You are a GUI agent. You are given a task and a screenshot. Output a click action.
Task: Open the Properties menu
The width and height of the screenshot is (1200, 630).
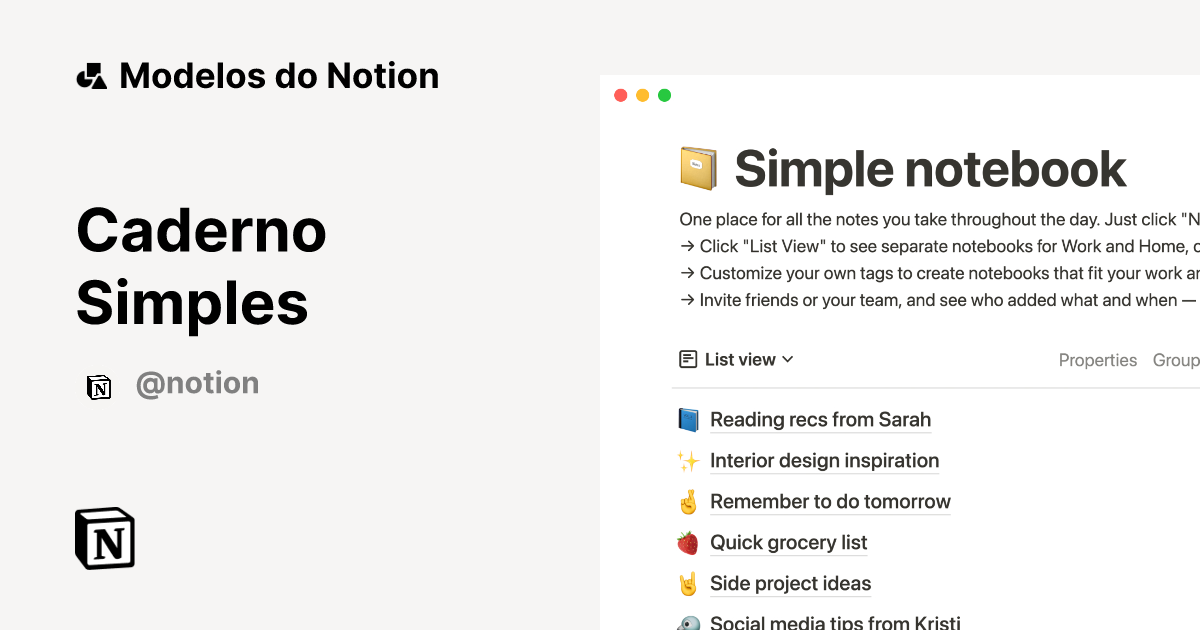[1097, 360]
